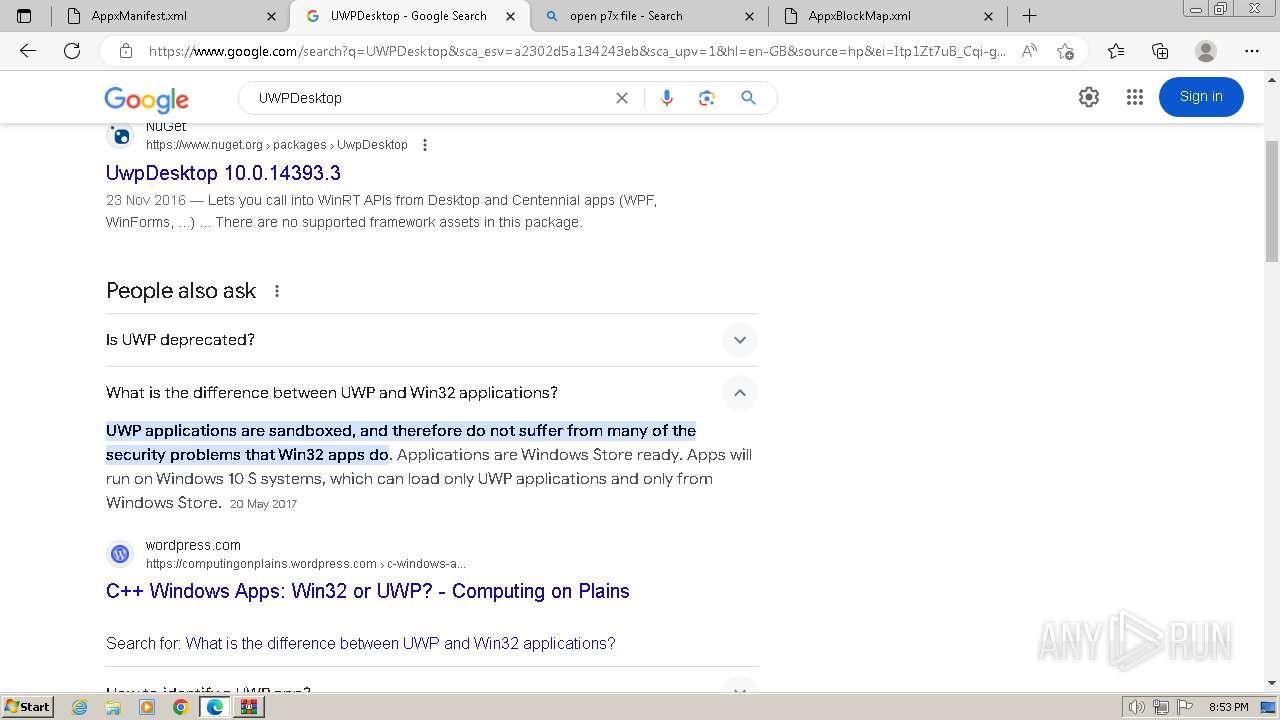Select the UWPDesktop - Google Search tab

tap(408, 16)
